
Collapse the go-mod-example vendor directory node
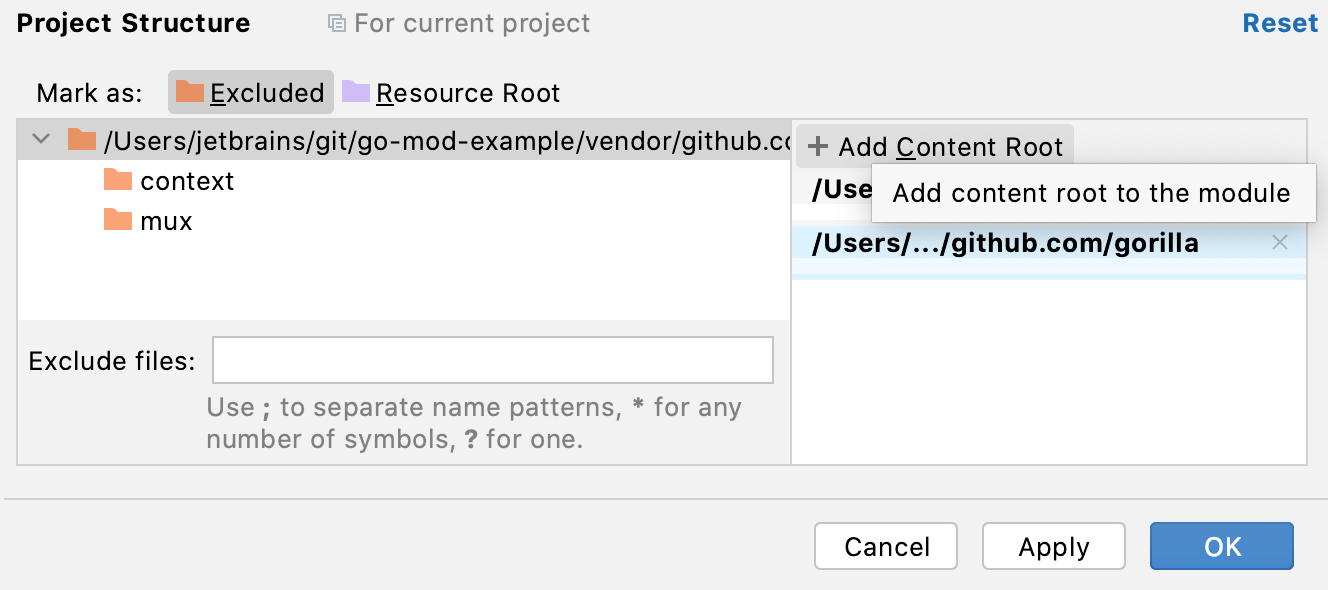(x=40, y=139)
